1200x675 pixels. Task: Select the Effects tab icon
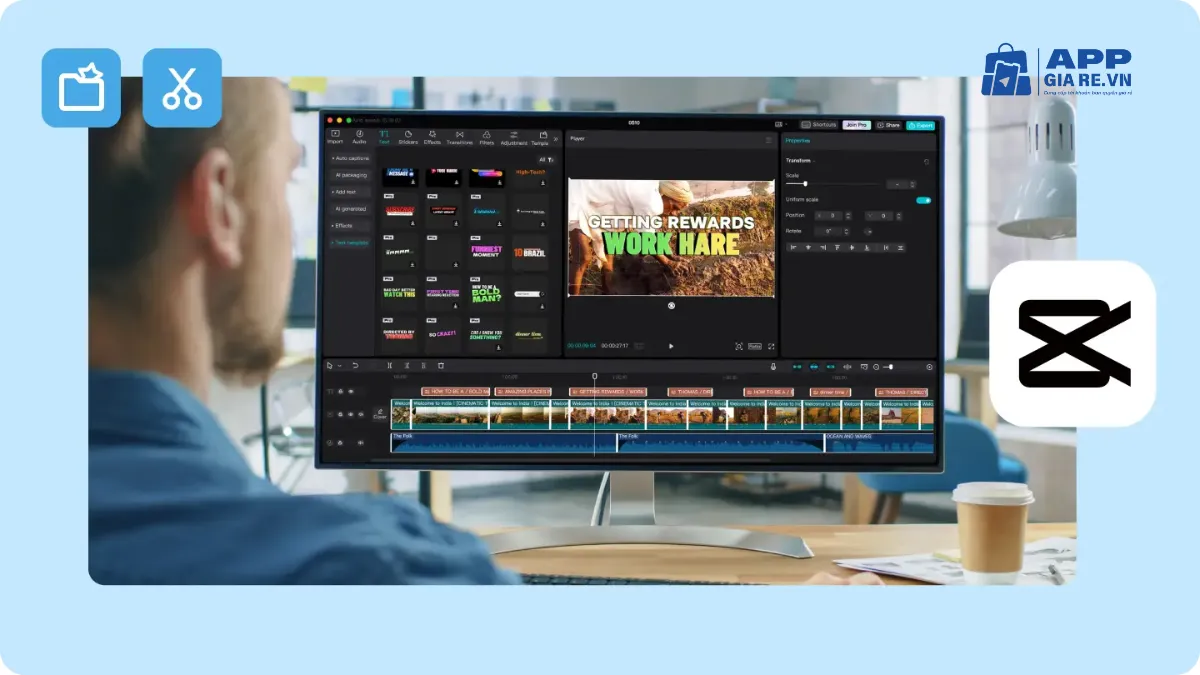coord(432,135)
